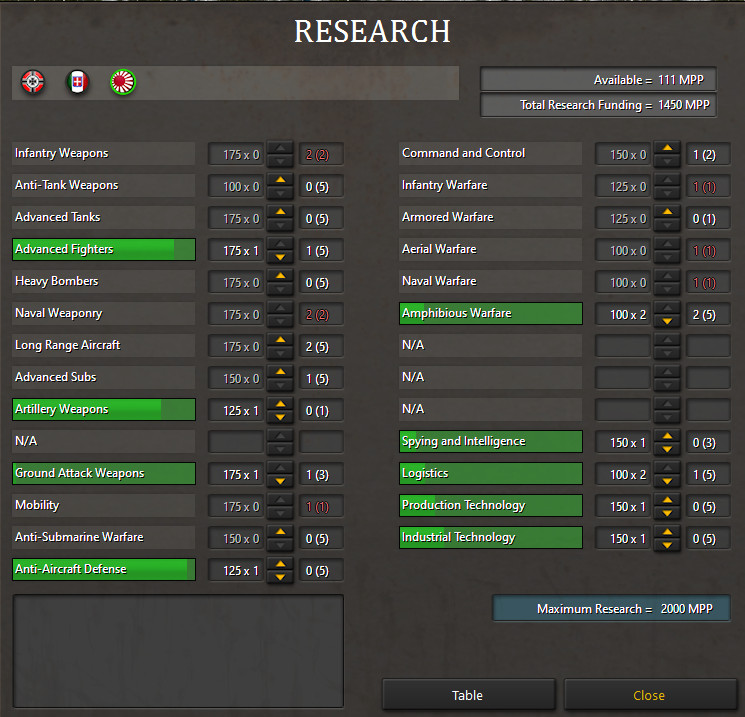Click the Amphibious Warfare 100 x 2 cost

pos(623,315)
